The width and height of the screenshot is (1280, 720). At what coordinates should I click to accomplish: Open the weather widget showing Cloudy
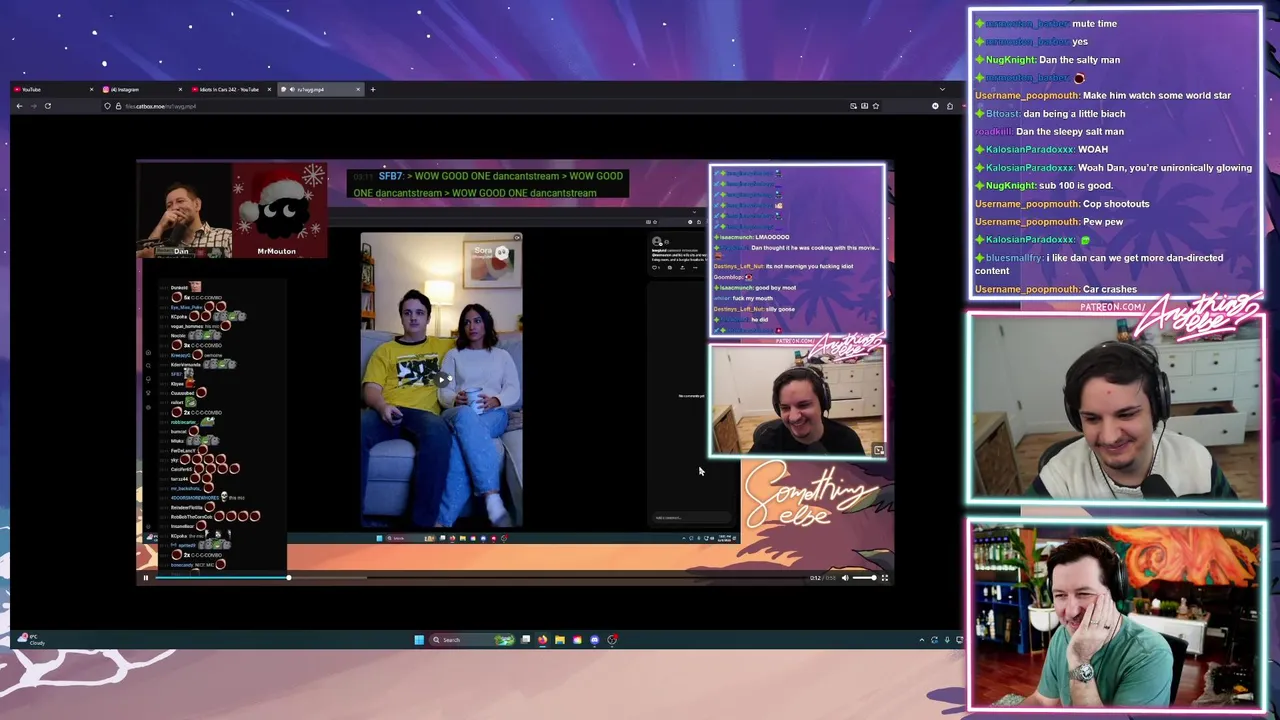click(32, 640)
